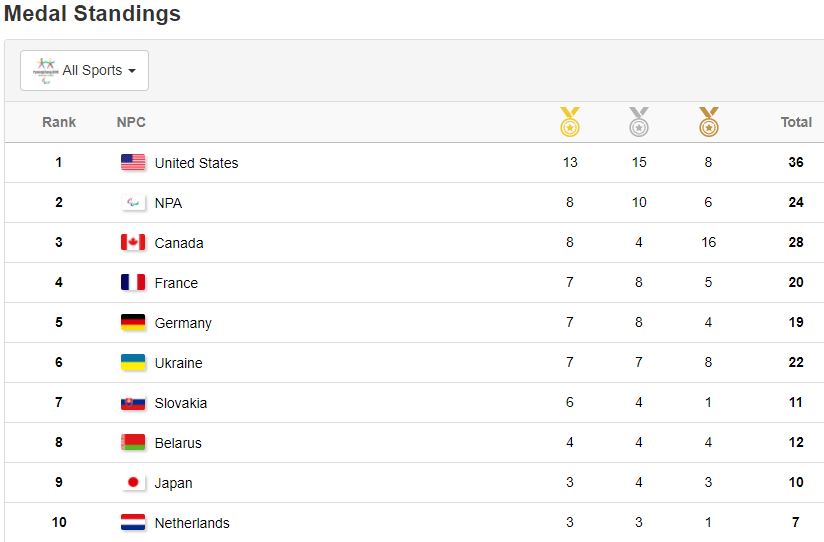824x542 pixels.
Task: Click the Germany flag icon
Action: [133, 323]
